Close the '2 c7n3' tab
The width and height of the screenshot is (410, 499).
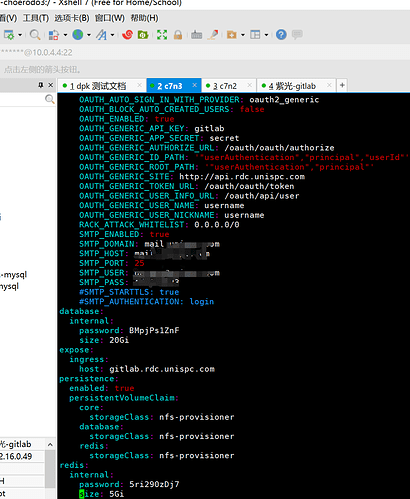tap(195, 85)
